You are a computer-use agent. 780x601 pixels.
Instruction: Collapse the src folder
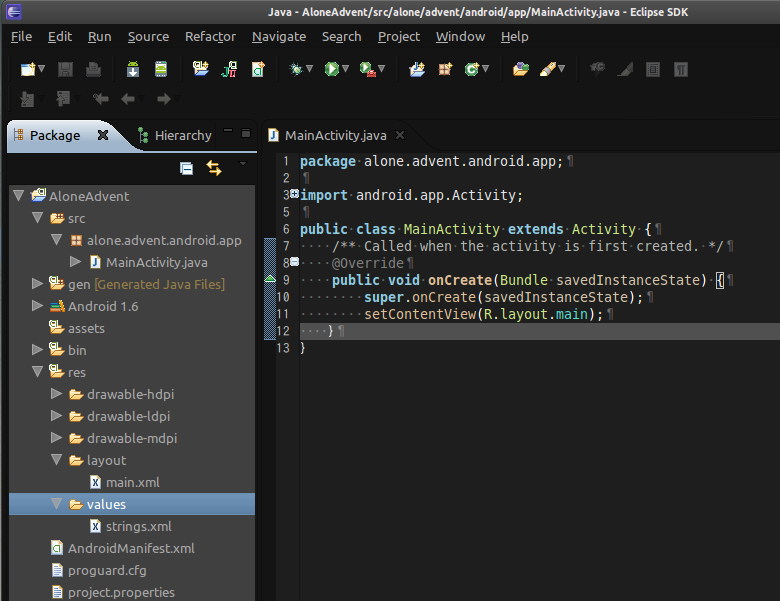point(37,217)
